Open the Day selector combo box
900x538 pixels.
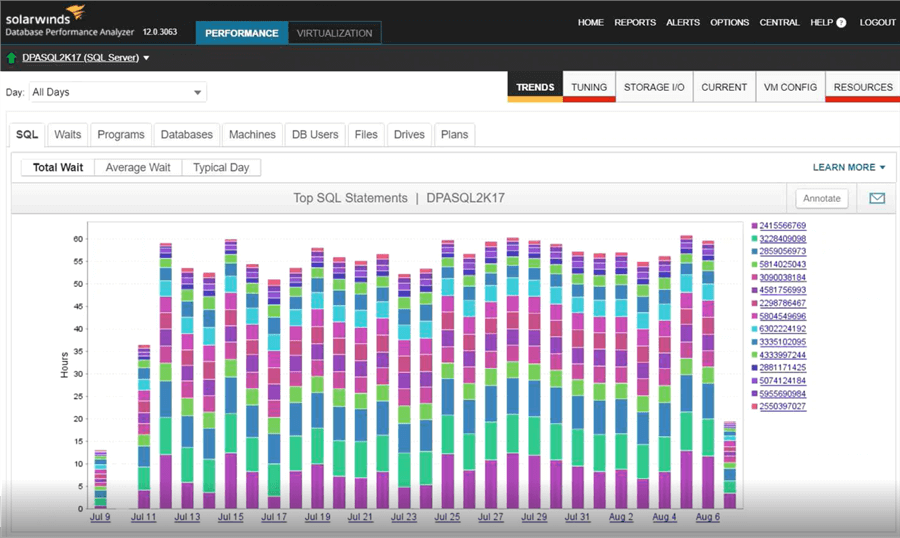click(118, 92)
